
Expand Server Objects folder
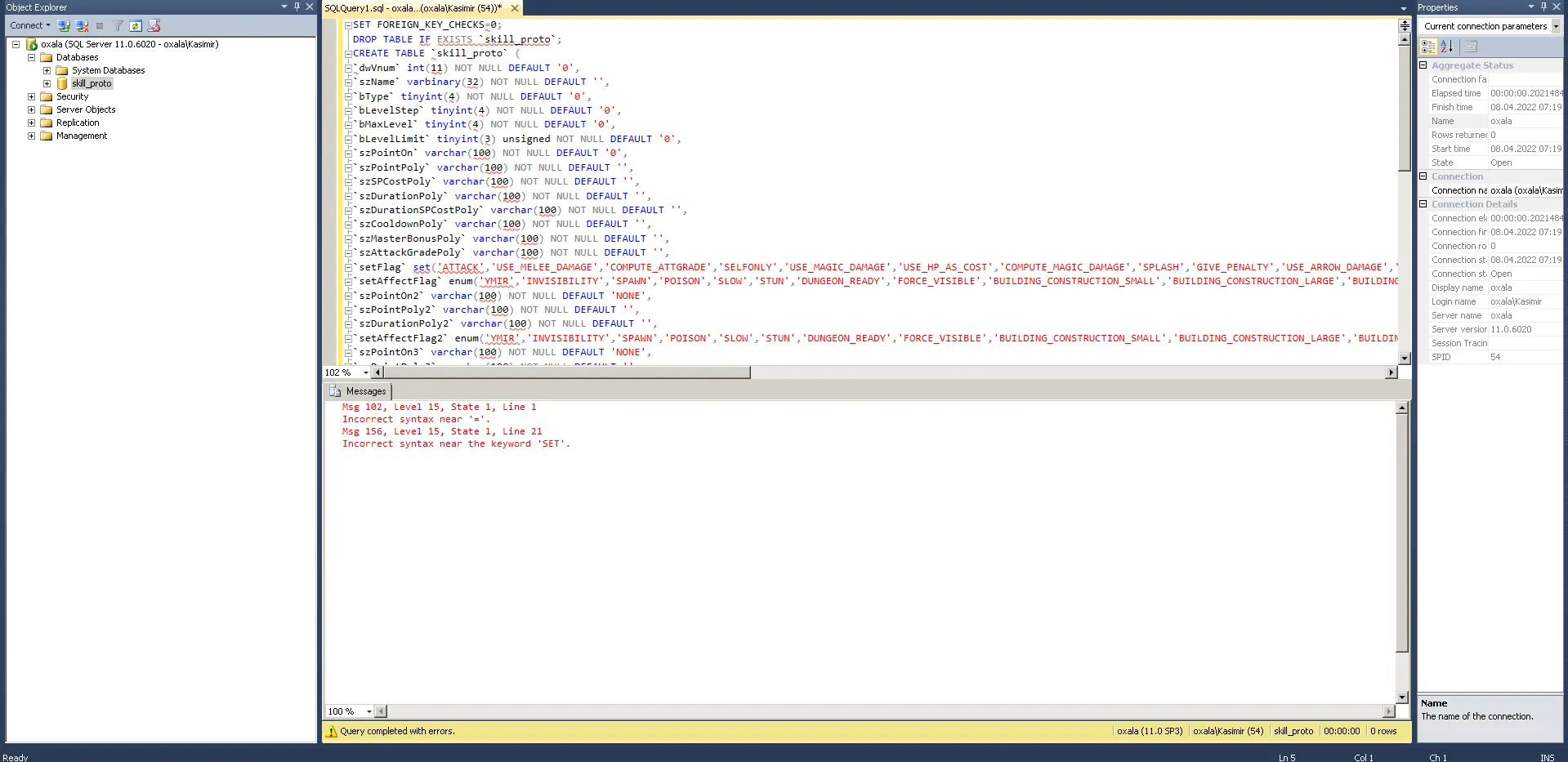[31, 109]
